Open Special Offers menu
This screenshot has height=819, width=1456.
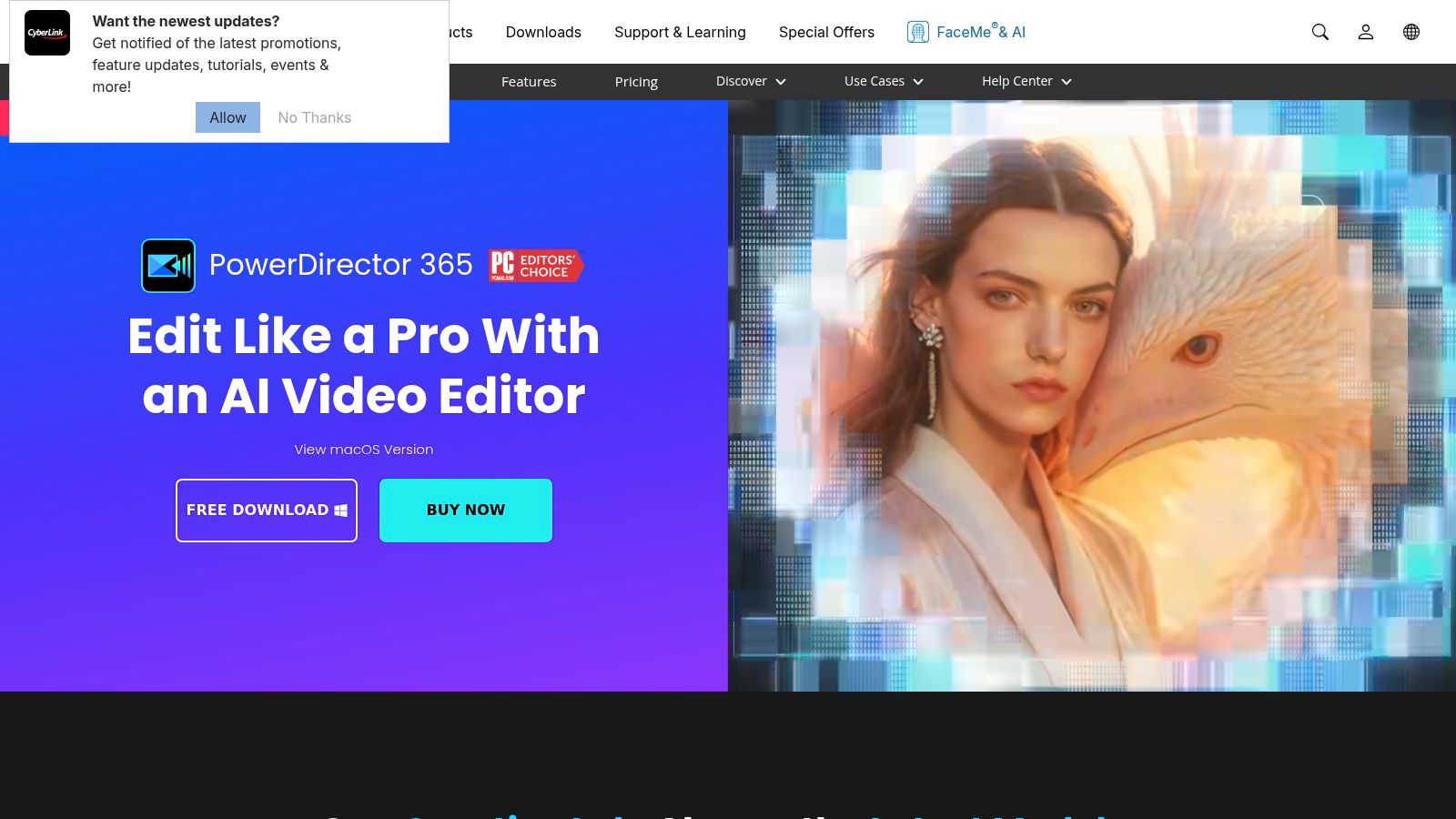826,32
